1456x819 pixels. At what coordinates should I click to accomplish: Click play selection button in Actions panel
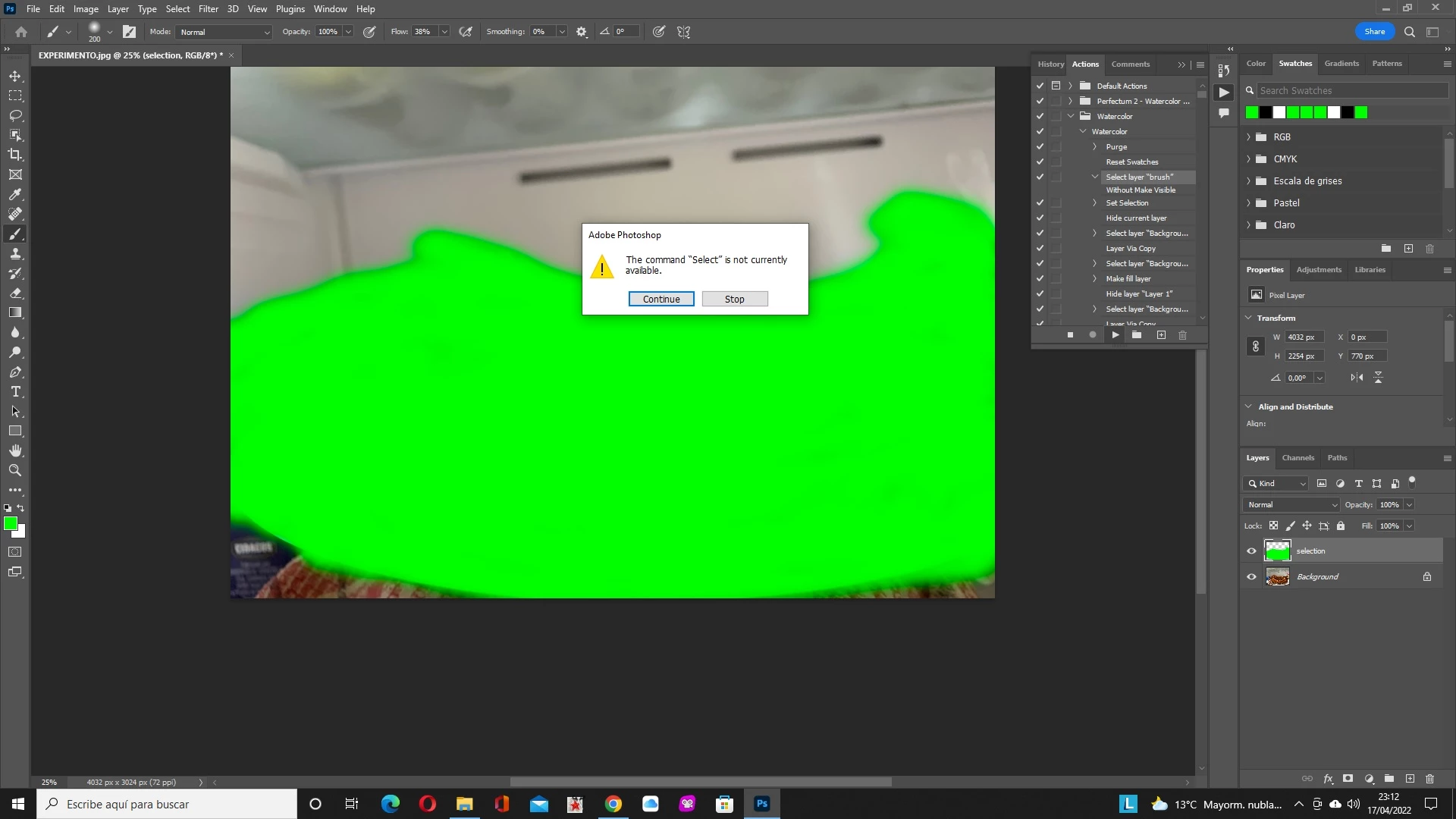tap(1115, 334)
